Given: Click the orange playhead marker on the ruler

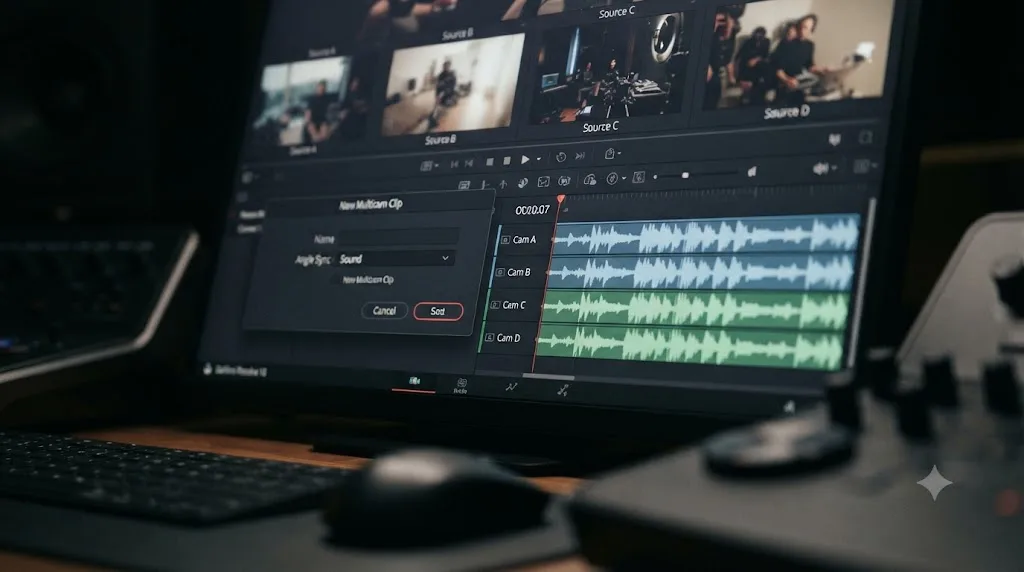Looking at the screenshot, I should [x=560, y=199].
